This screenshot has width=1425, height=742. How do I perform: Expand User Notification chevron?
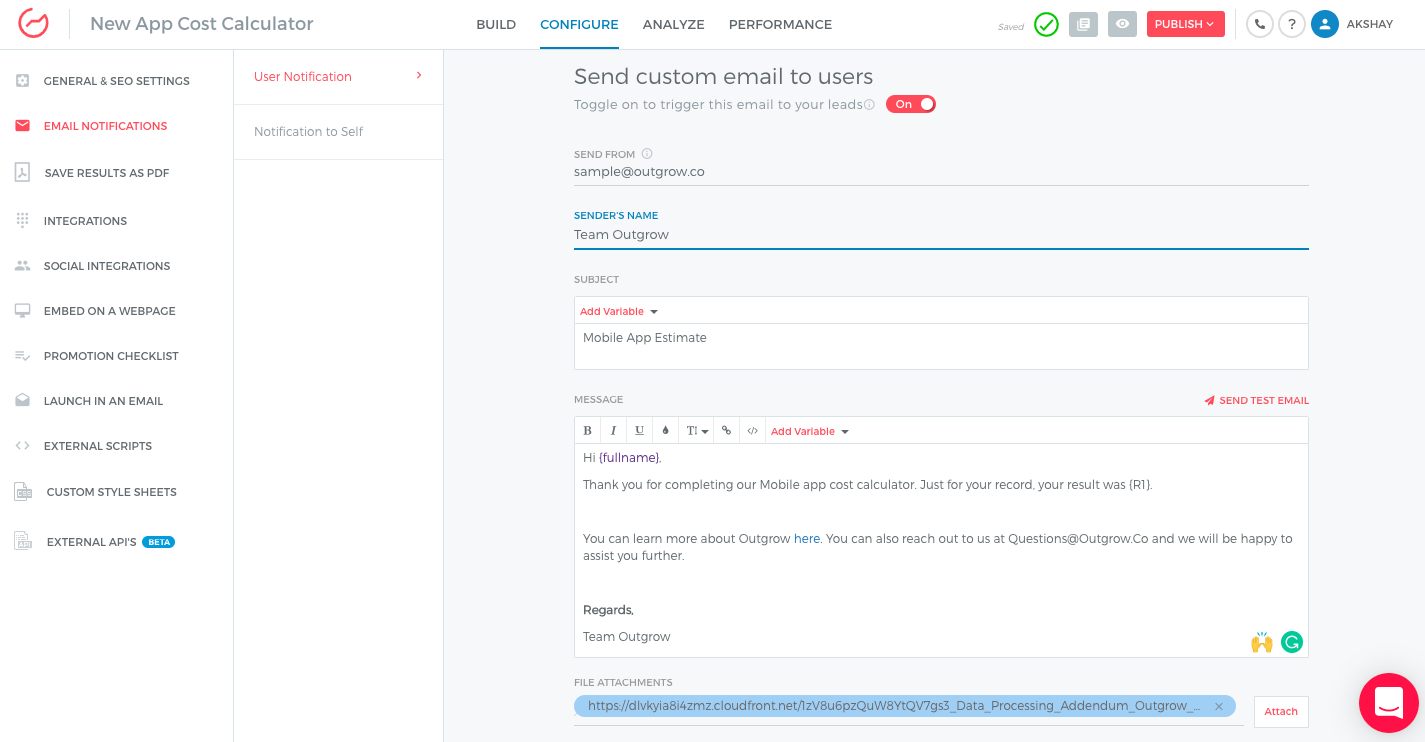tap(419, 75)
